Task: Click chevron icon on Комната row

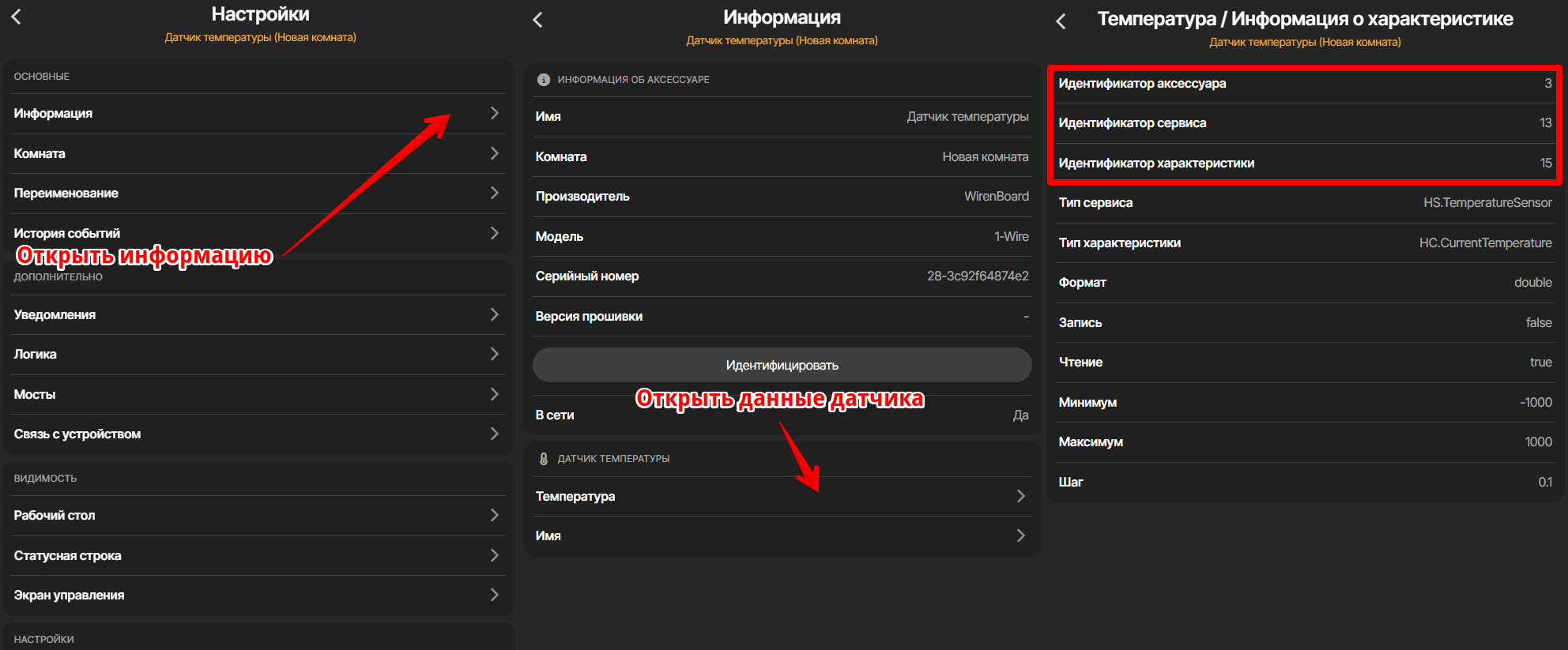Action: [494, 153]
